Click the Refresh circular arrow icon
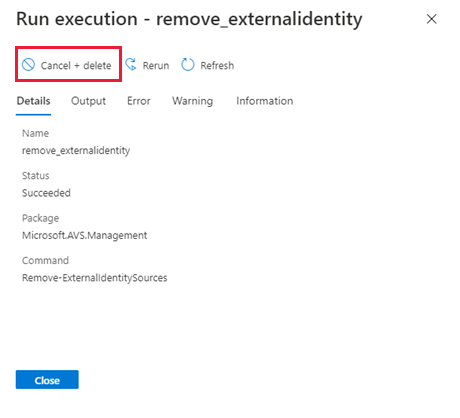Image resolution: width=460 pixels, height=418 pixels. click(x=188, y=65)
